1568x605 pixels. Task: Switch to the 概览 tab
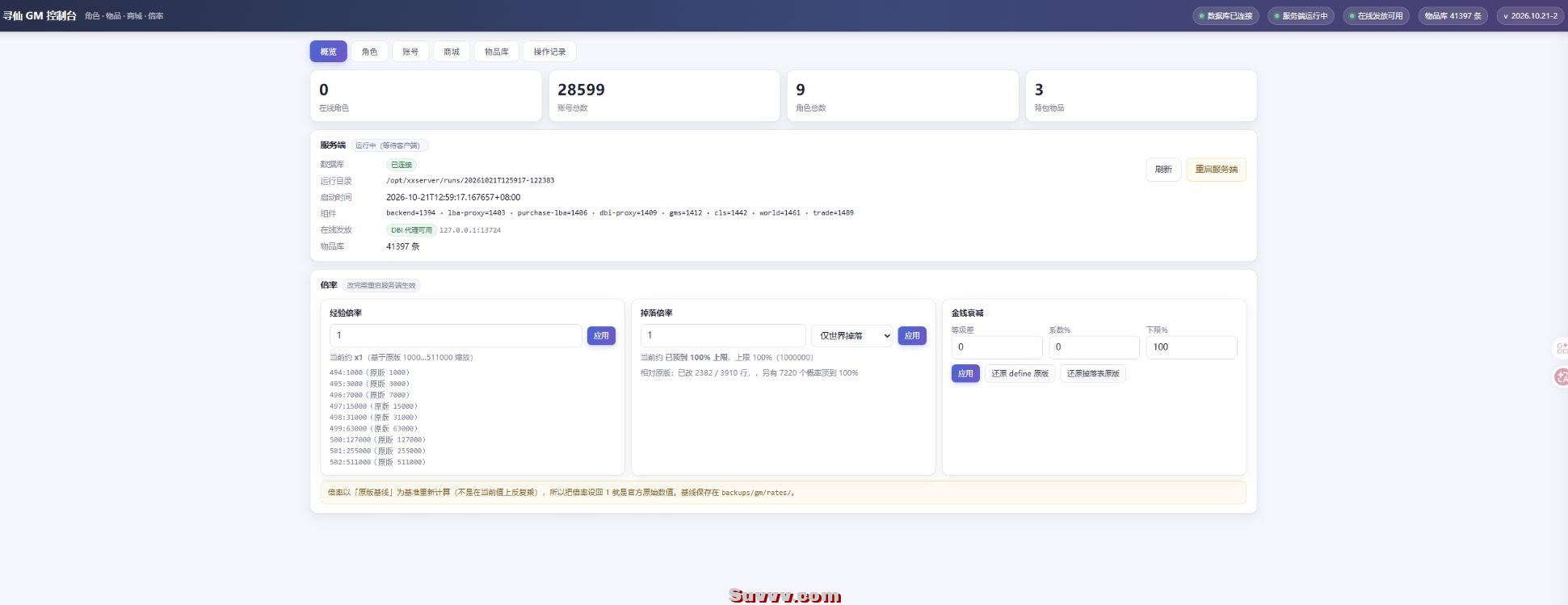(328, 52)
